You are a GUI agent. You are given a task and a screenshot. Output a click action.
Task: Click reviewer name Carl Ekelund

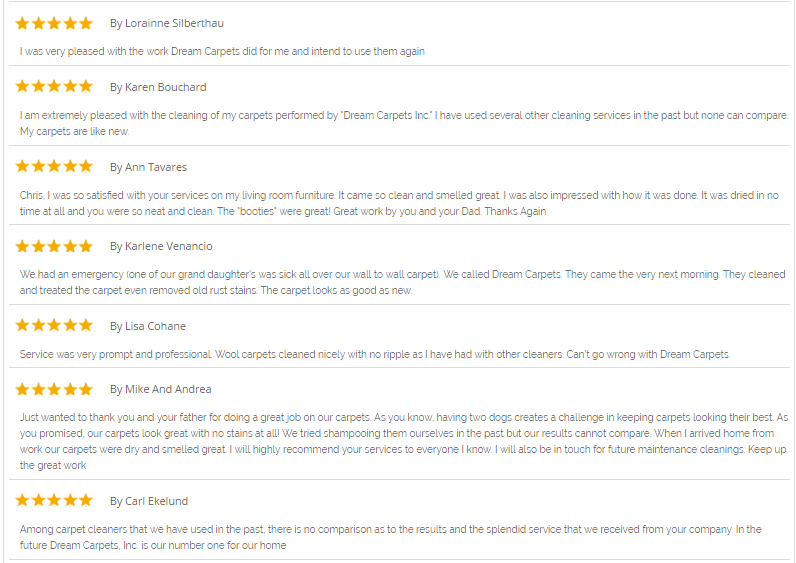(x=149, y=501)
